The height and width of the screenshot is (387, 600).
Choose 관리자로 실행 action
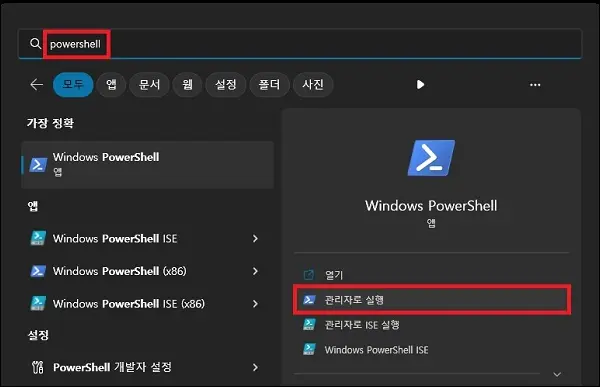pyautogui.click(x=432, y=300)
